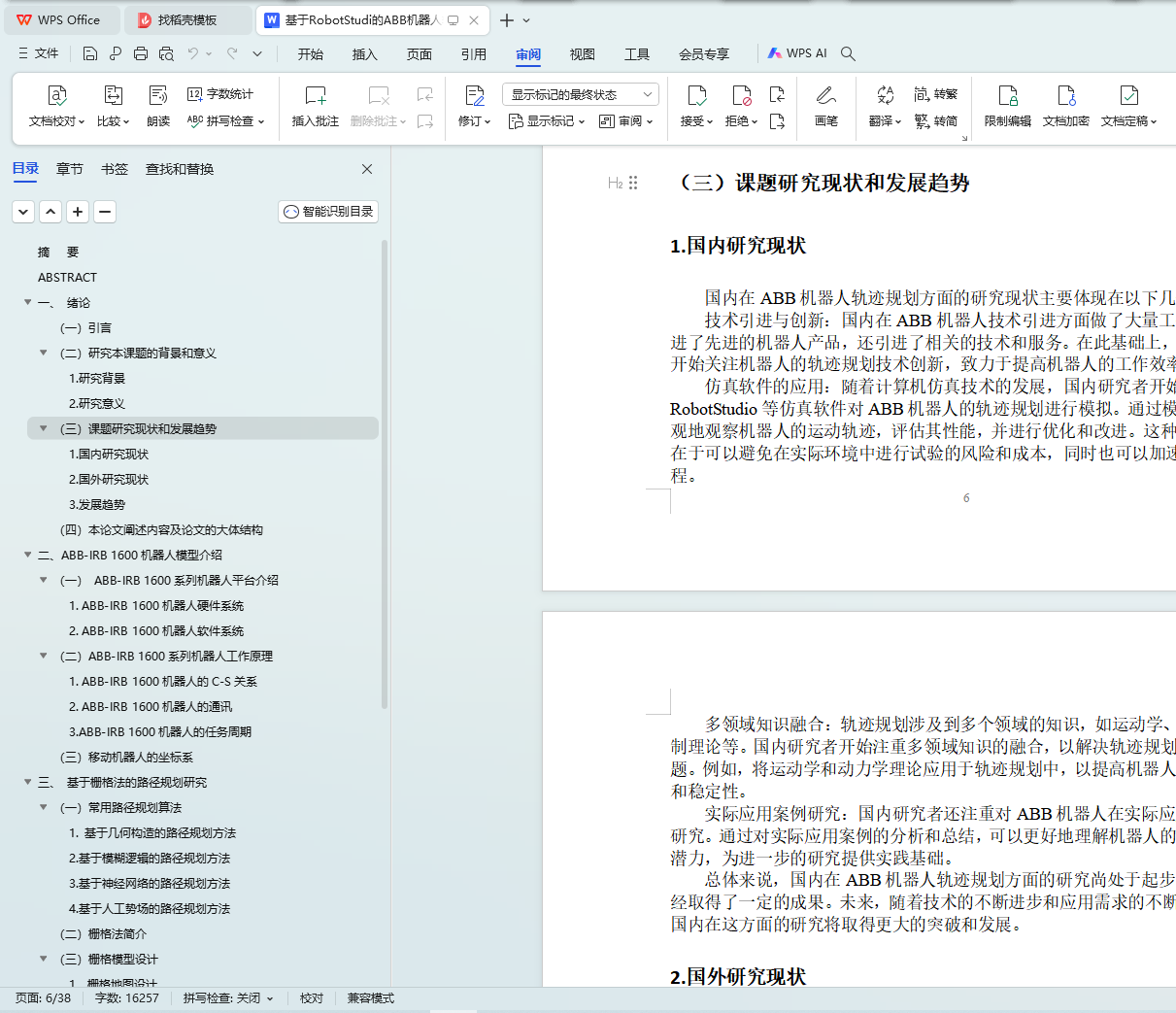Switch to the 章节 navigation tab
Image resolution: width=1176 pixels, height=1013 pixels.
pyautogui.click(x=70, y=169)
